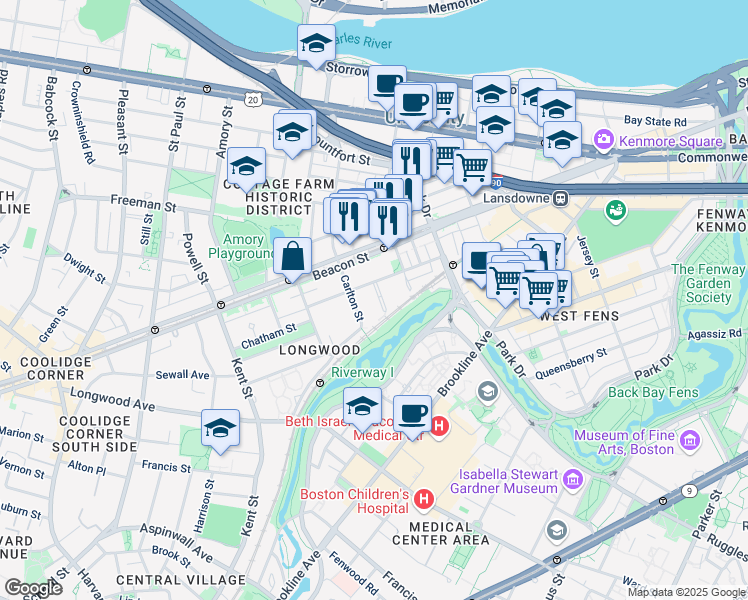Open the Kenmore Square camera pin
The height and width of the screenshot is (600, 748).
click(603, 140)
